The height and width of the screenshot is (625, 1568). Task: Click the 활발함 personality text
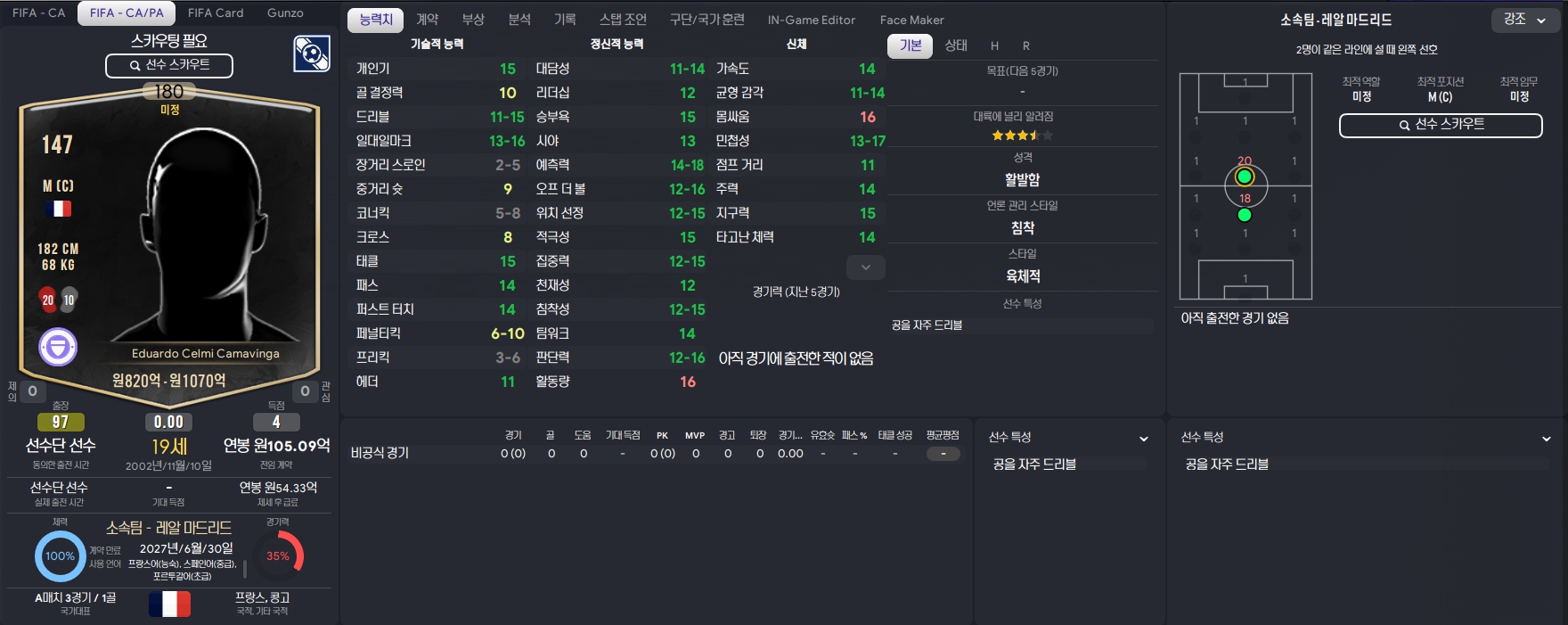click(x=1022, y=180)
